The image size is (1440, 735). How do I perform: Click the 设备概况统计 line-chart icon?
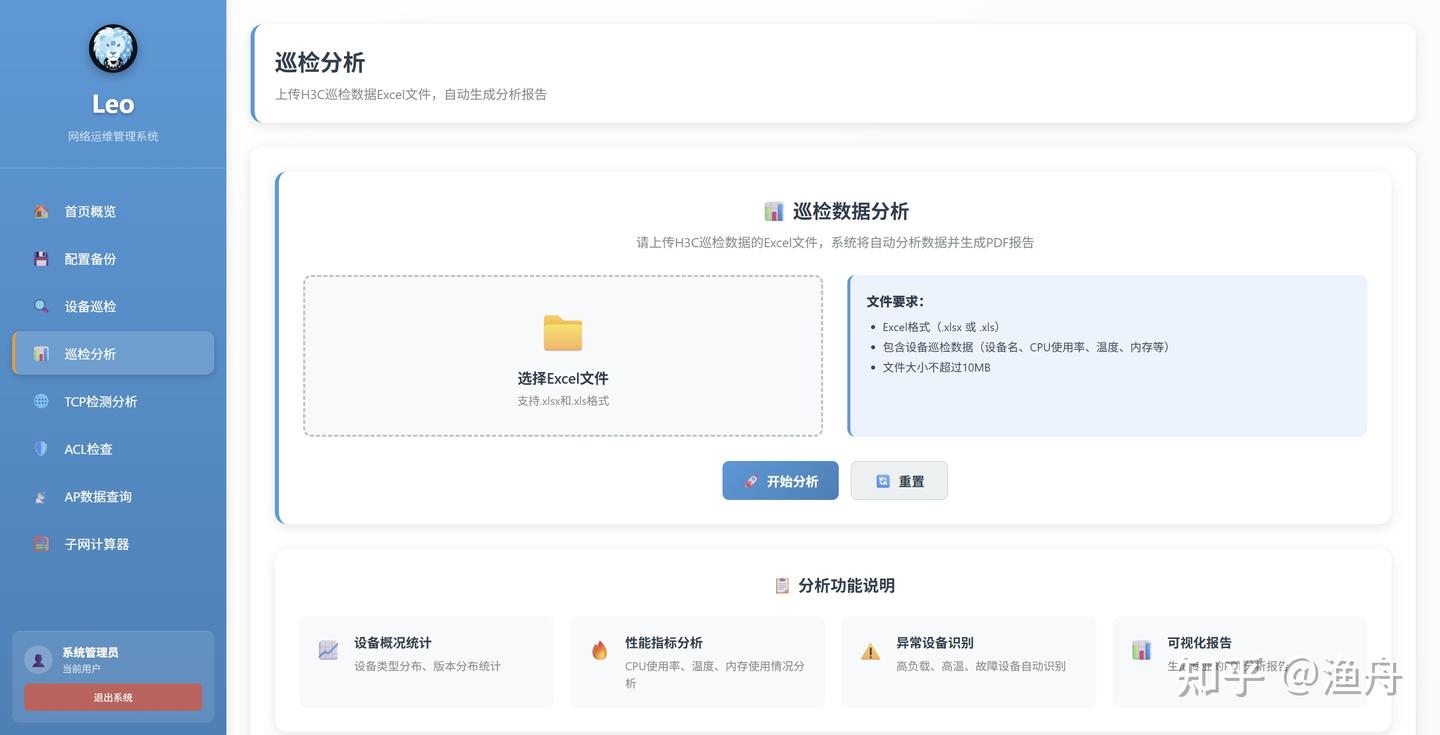328,650
